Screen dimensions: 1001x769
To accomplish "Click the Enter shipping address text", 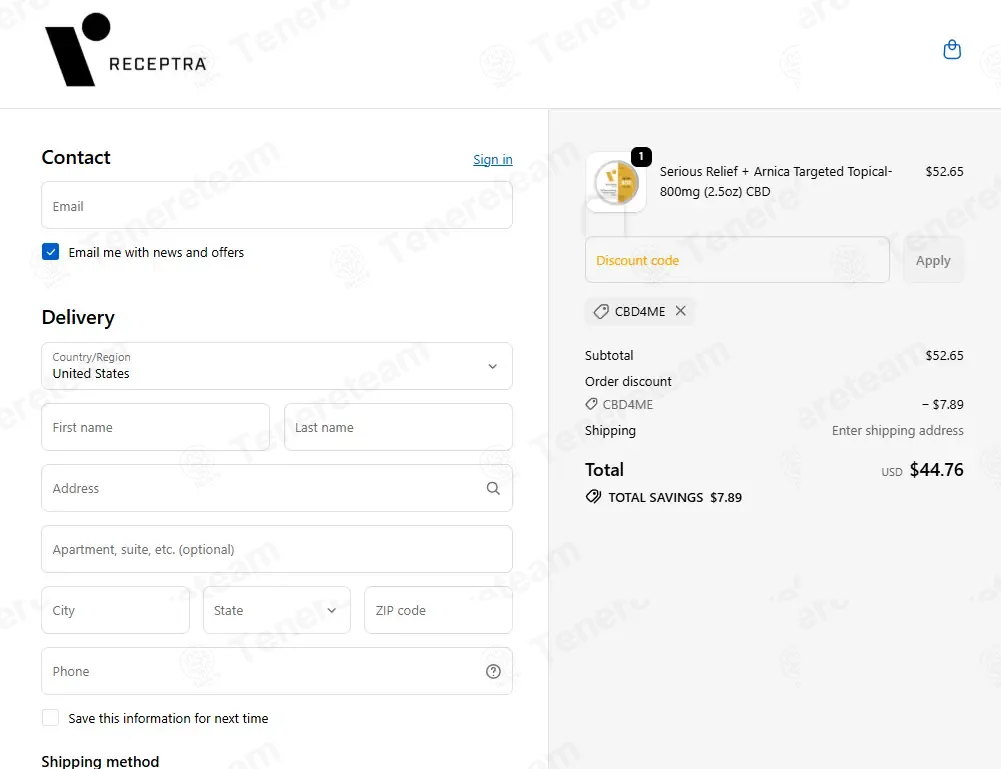I will 897,431.
